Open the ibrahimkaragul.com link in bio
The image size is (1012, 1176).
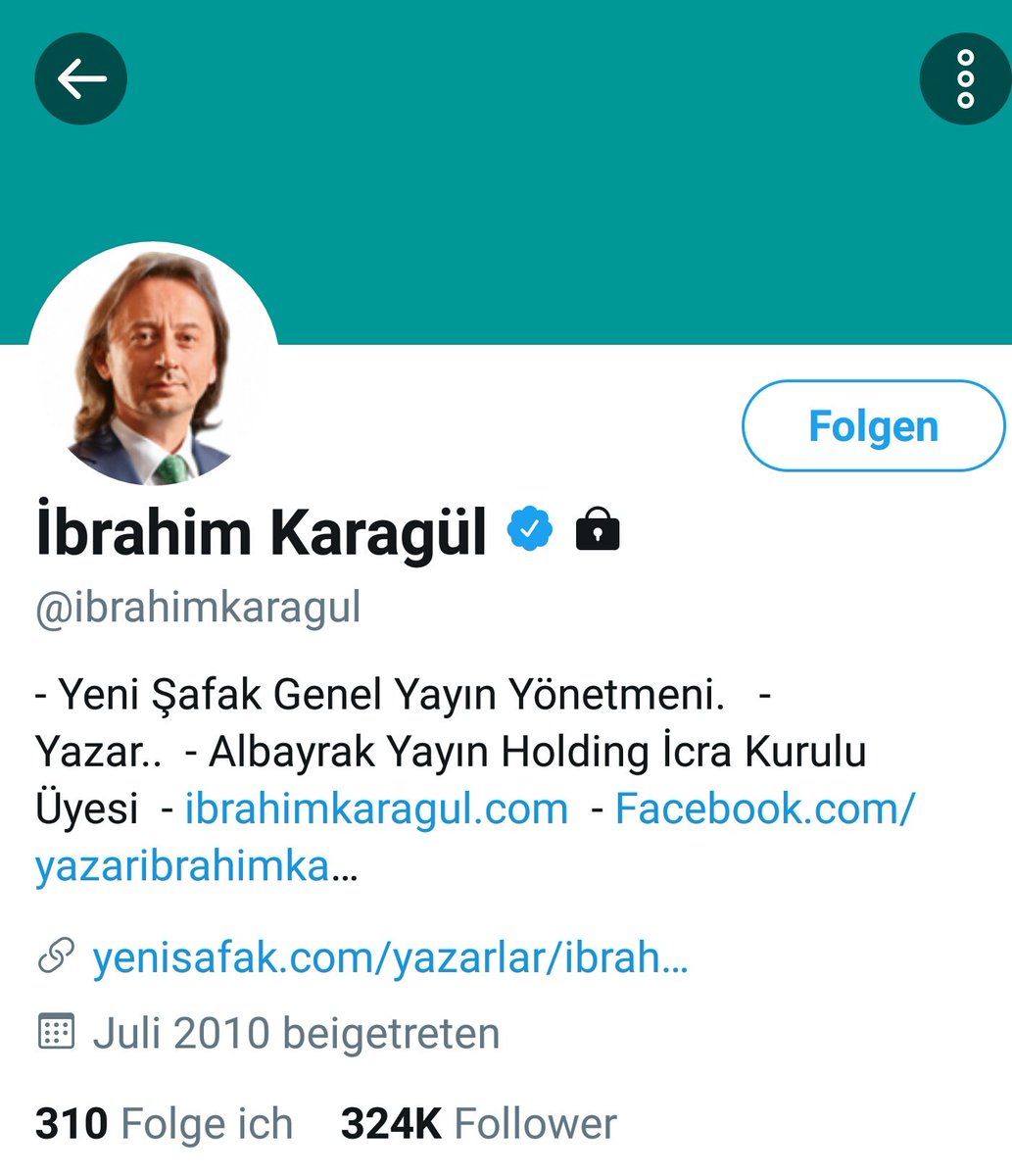tap(376, 809)
